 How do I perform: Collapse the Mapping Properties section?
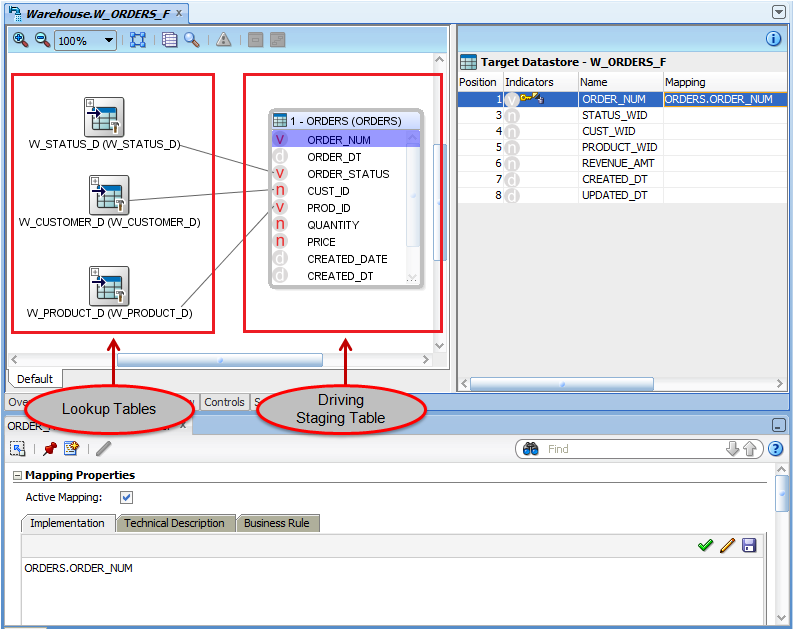[x=16, y=475]
